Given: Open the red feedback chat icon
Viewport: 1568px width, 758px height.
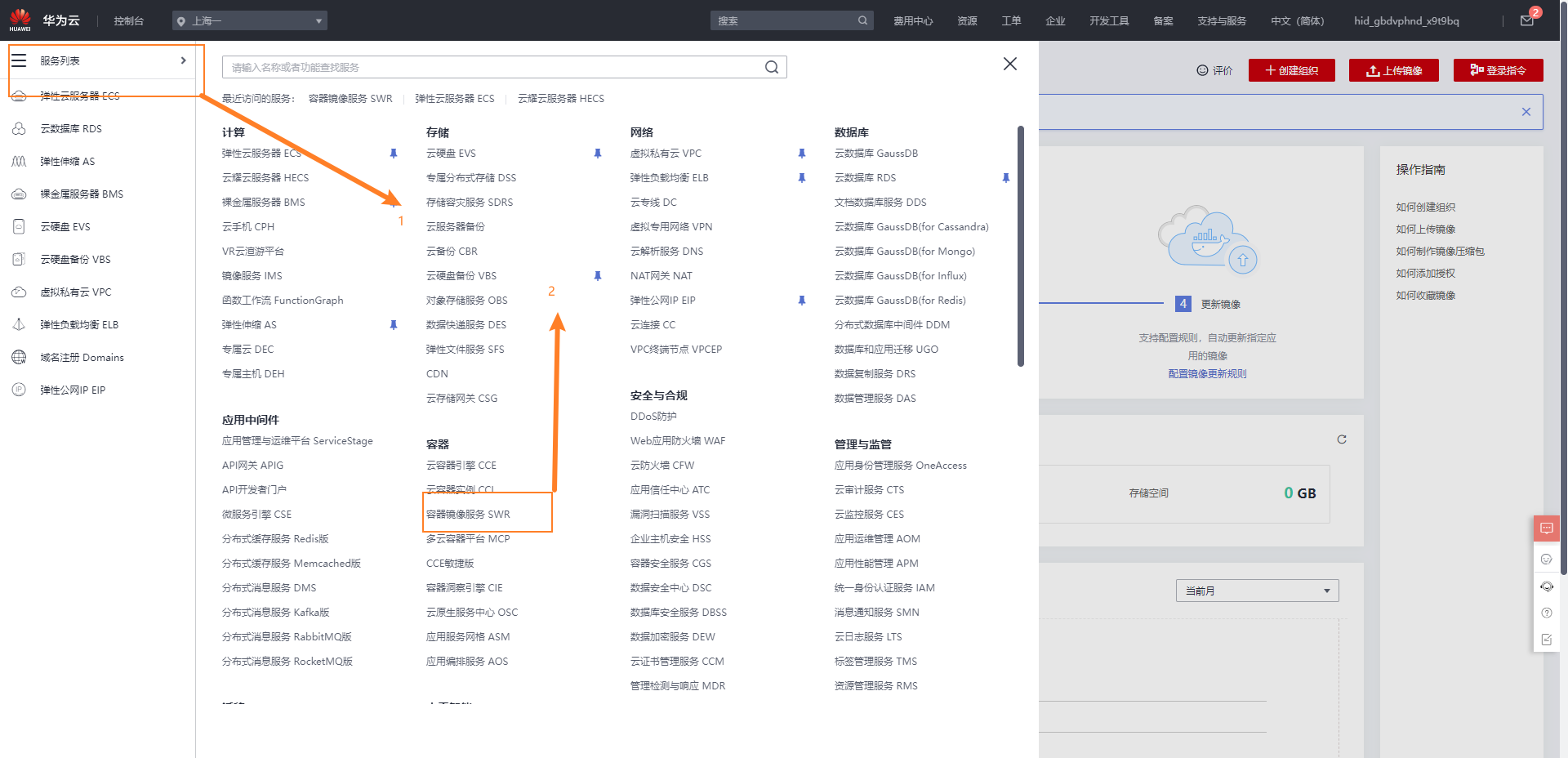Looking at the screenshot, I should point(1547,528).
